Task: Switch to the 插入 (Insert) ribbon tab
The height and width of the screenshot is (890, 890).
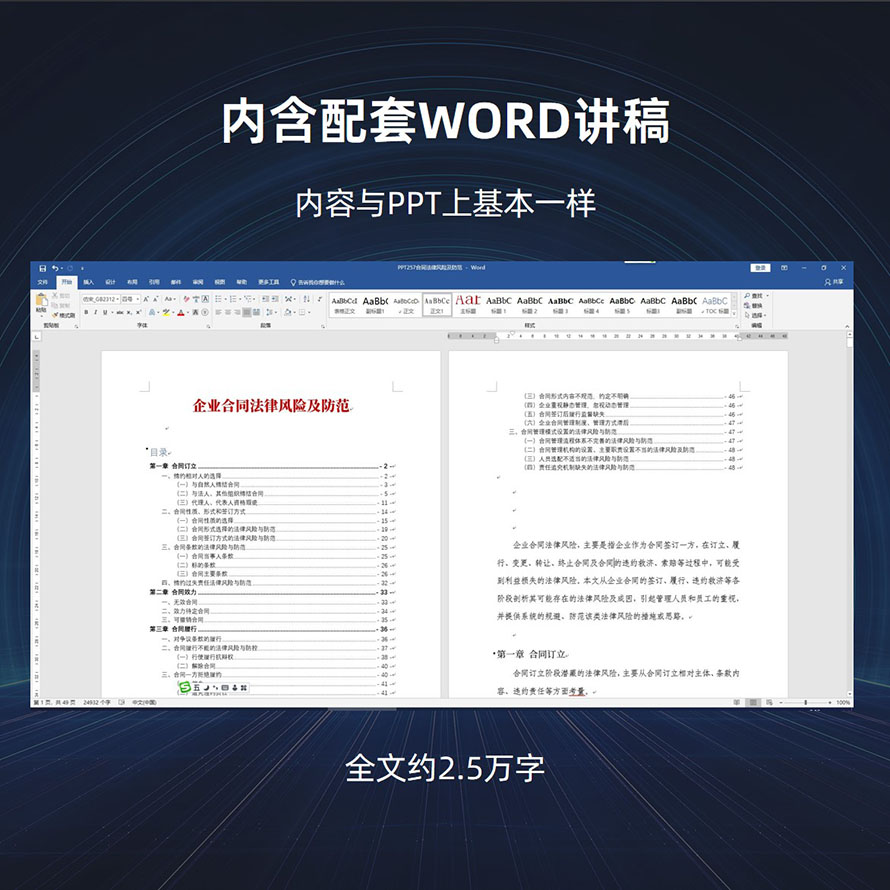Action: point(89,282)
